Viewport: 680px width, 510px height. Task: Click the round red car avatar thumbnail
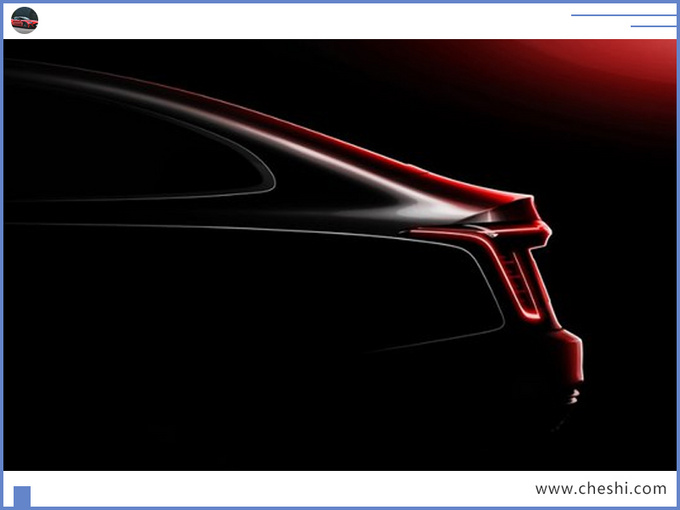(x=24, y=20)
